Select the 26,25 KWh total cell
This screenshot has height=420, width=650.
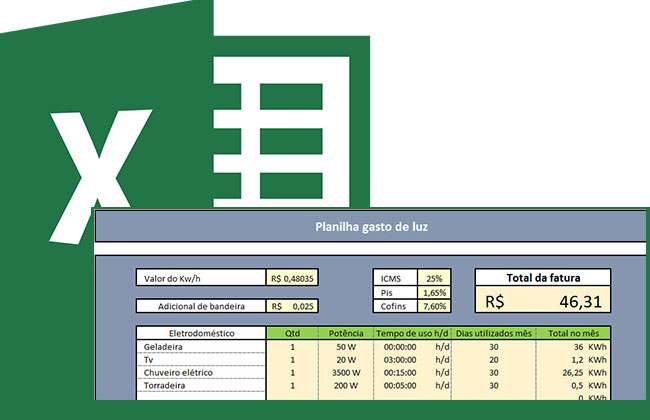click(573, 372)
